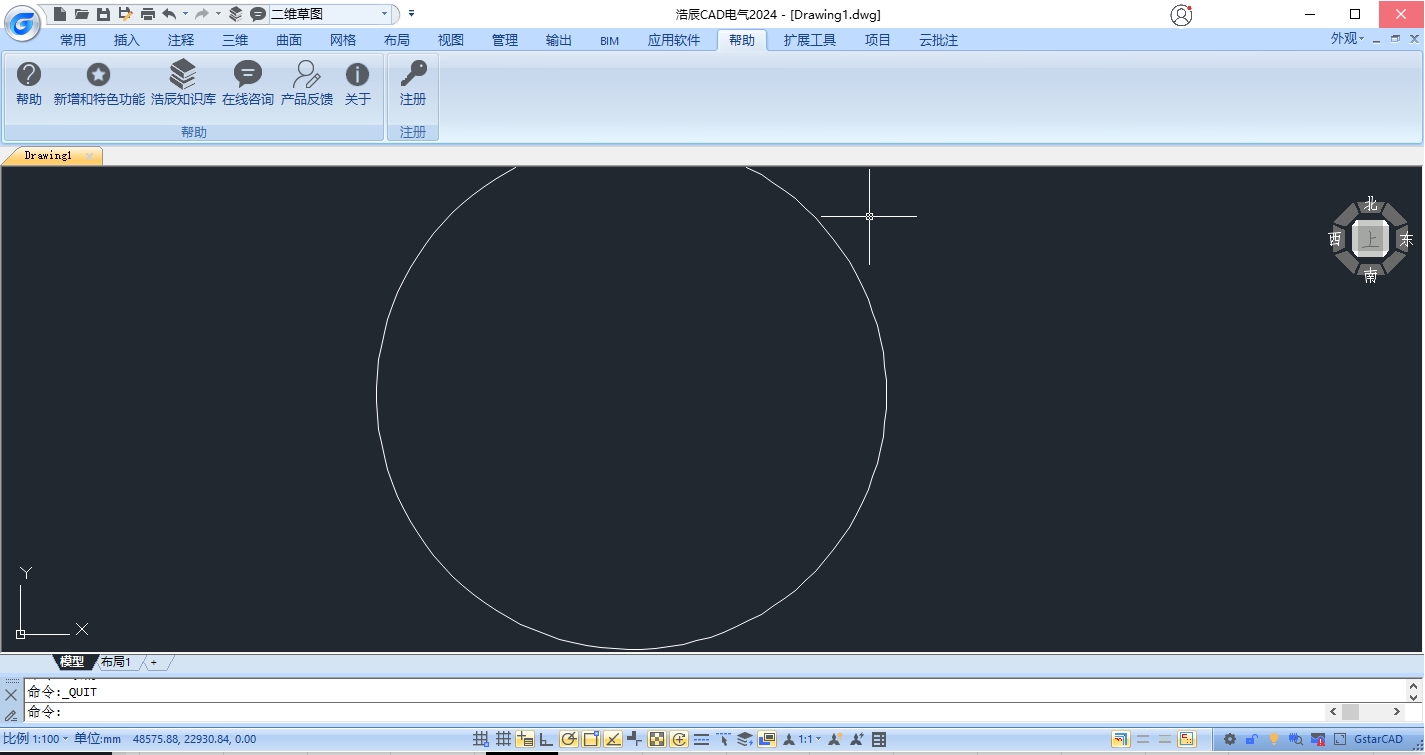Click 东 east on the view compass
This screenshot has width=1425, height=755.
pos(1406,240)
